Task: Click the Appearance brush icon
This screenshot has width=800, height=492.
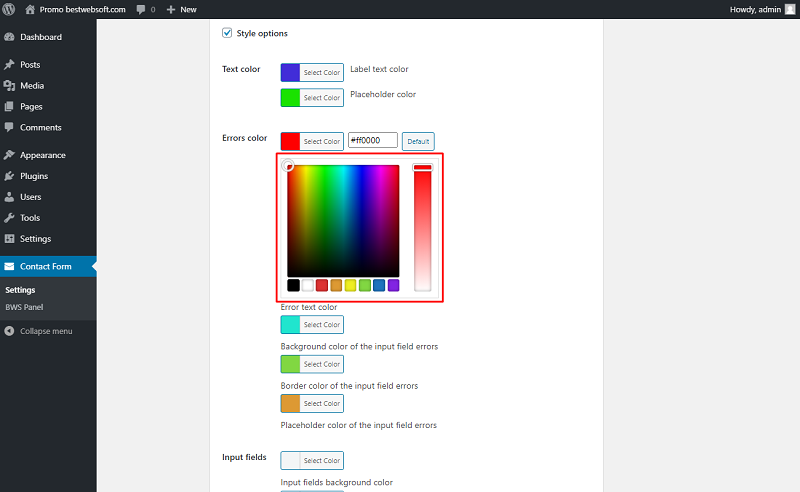Action: point(9,155)
